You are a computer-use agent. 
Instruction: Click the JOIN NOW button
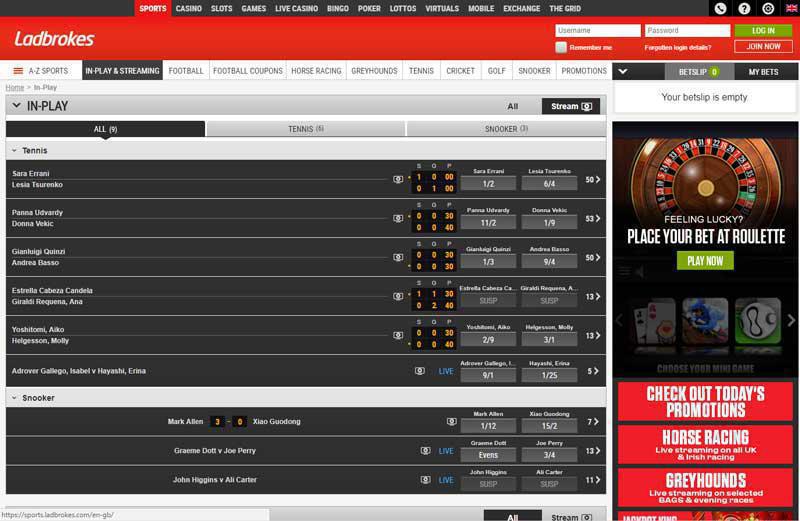point(763,46)
